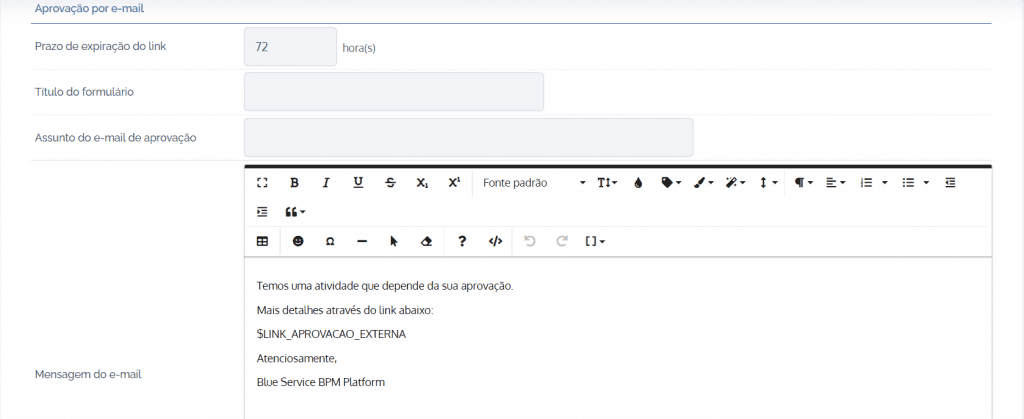Apply subscript formatting

[x=423, y=183]
